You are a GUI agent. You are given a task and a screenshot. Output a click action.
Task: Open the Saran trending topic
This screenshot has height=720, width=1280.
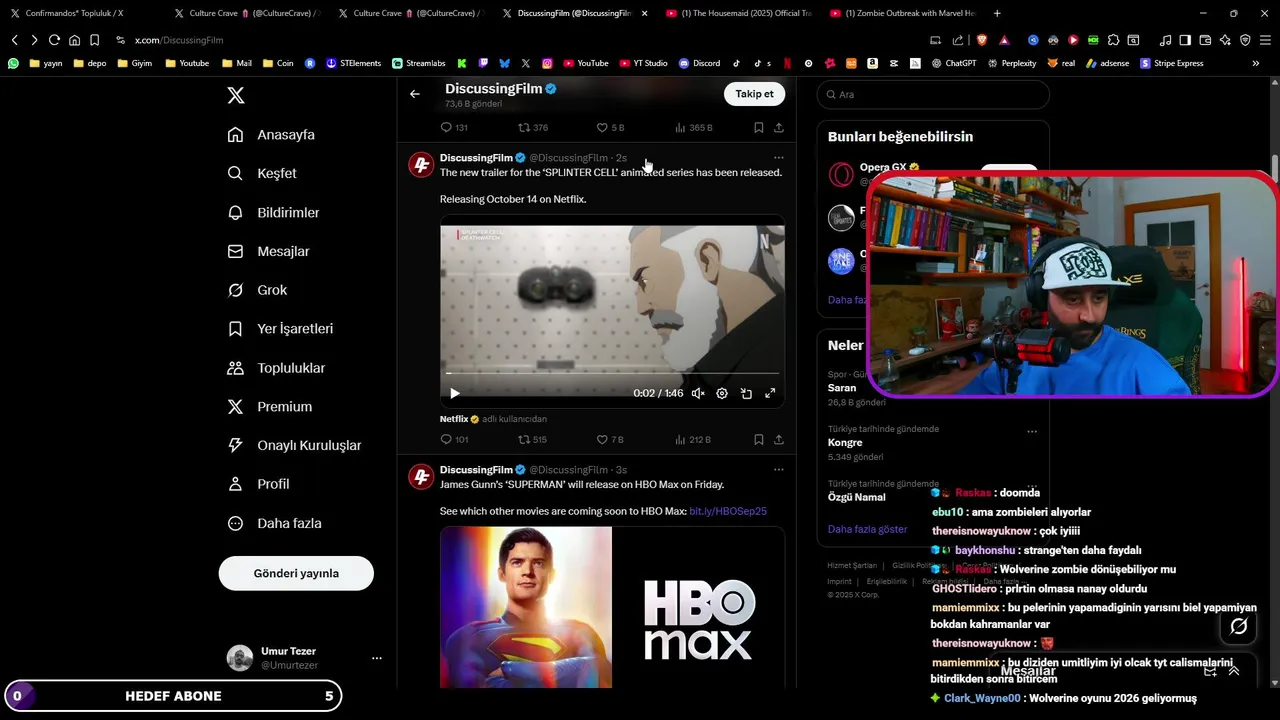[x=842, y=388]
